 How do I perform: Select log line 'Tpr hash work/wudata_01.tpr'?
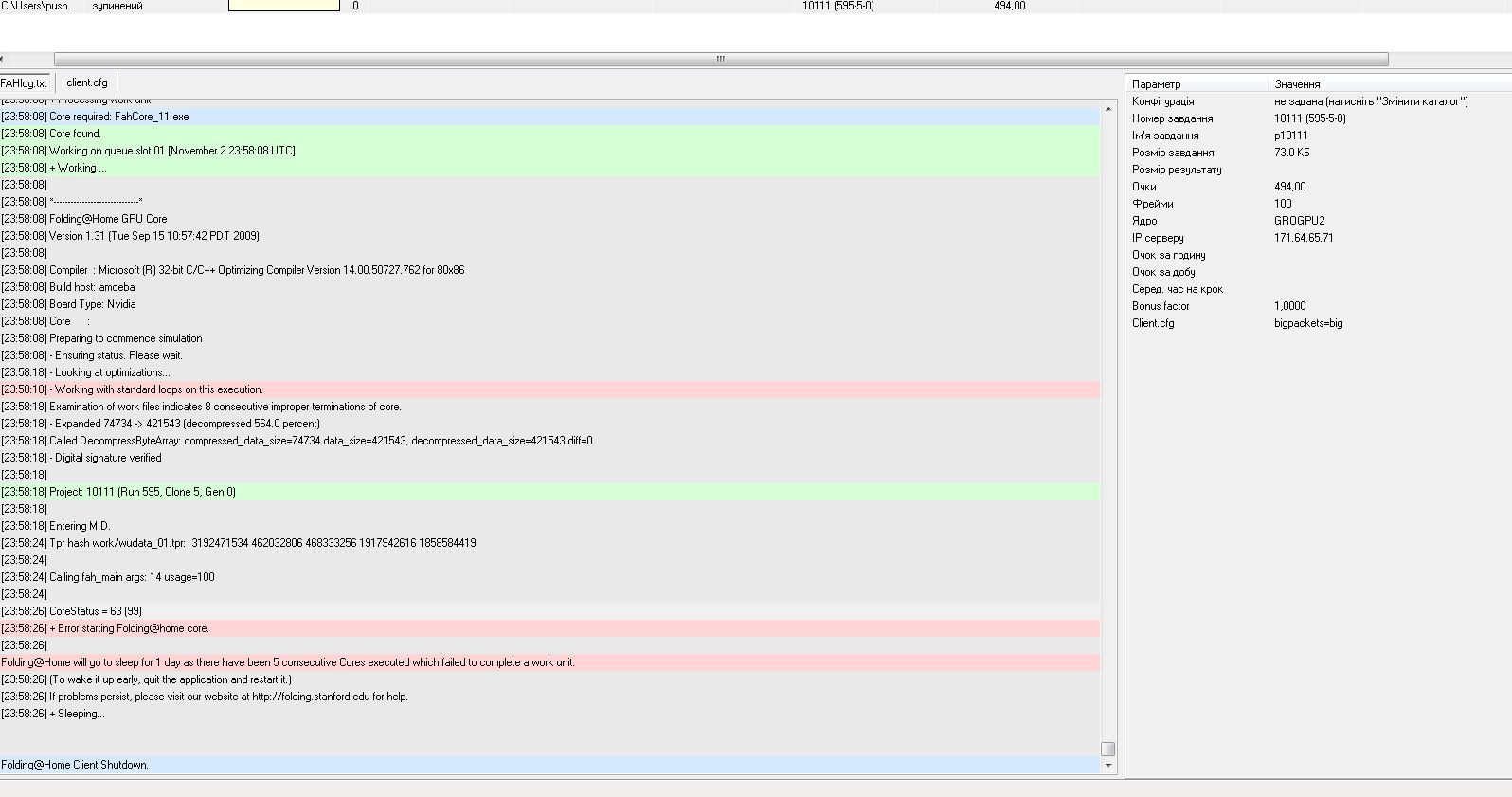click(x=549, y=543)
